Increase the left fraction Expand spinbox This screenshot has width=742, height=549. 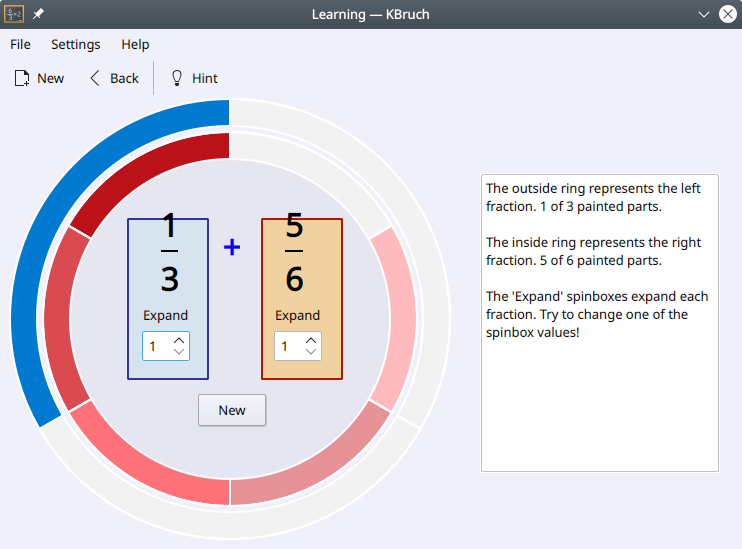point(179,340)
